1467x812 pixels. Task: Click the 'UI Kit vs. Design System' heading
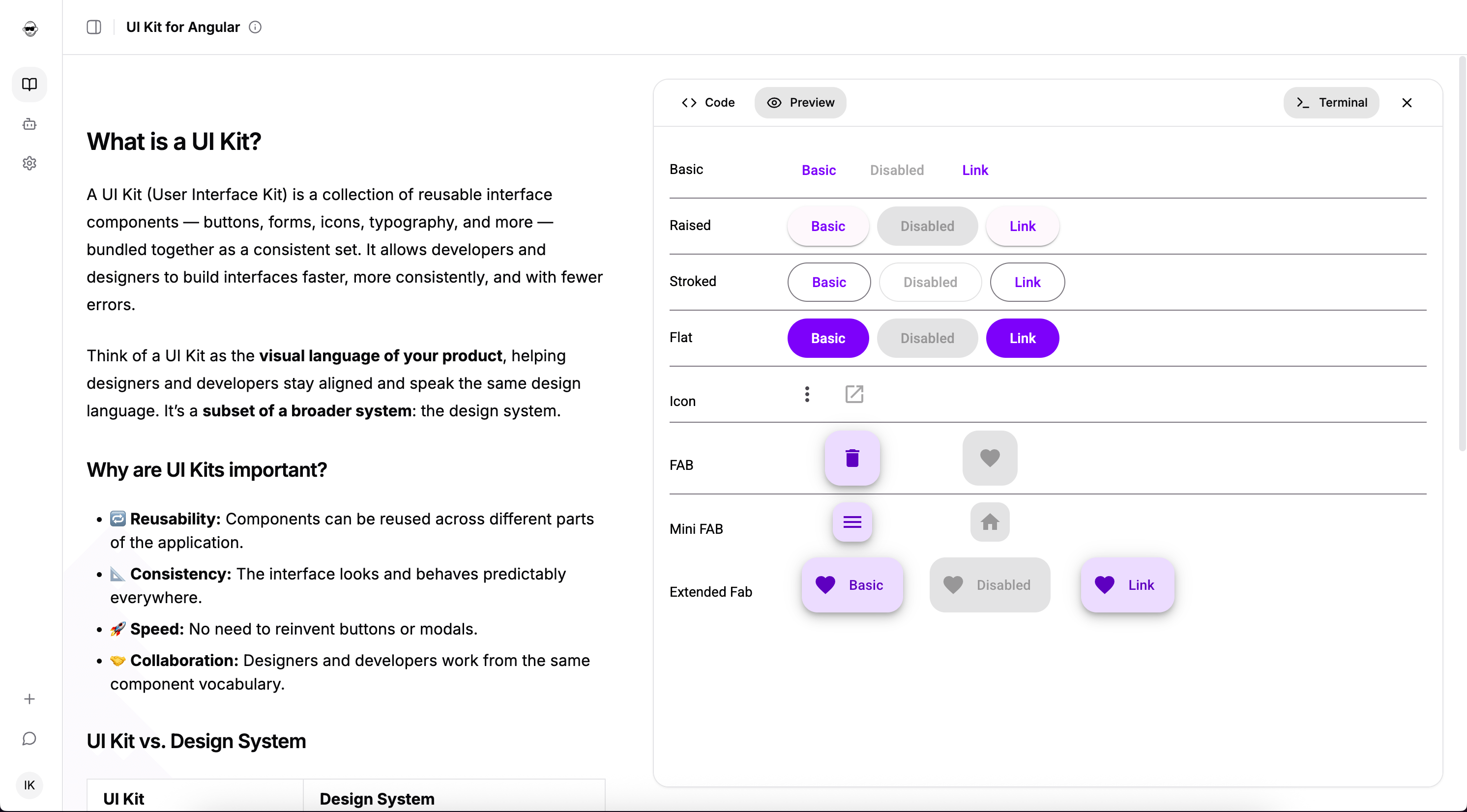tap(196, 741)
